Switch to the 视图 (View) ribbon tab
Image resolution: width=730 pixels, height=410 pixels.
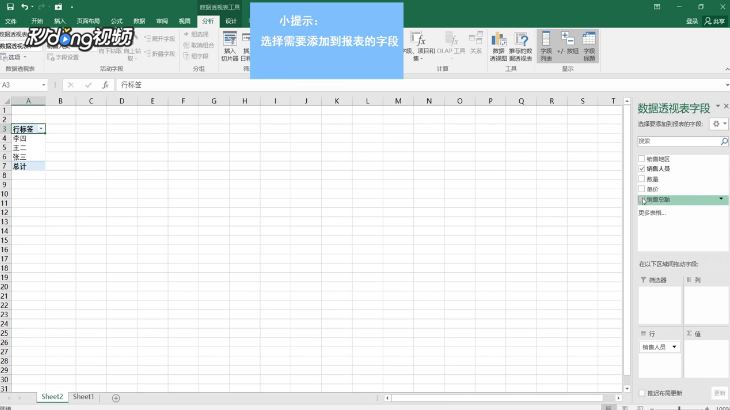(184, 21)
